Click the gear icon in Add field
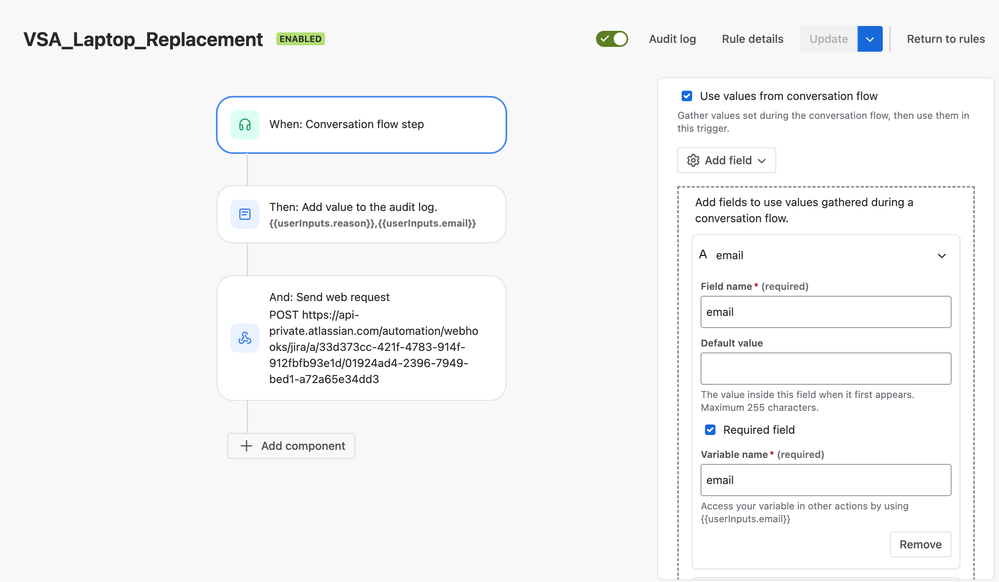The height and width of the screenshot is (582, 999). point(693,161)
